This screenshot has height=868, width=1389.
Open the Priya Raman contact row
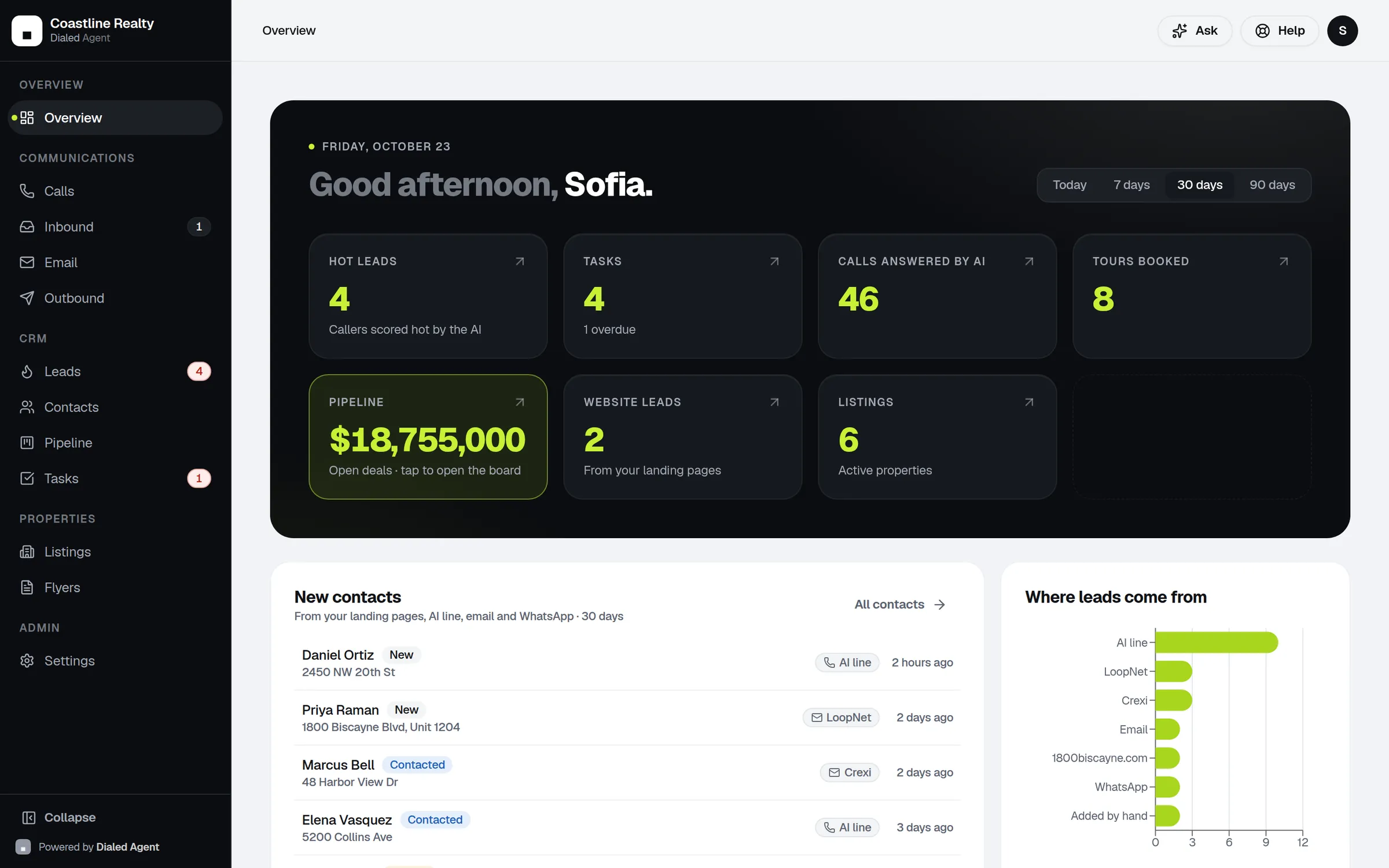click(627, 718)
